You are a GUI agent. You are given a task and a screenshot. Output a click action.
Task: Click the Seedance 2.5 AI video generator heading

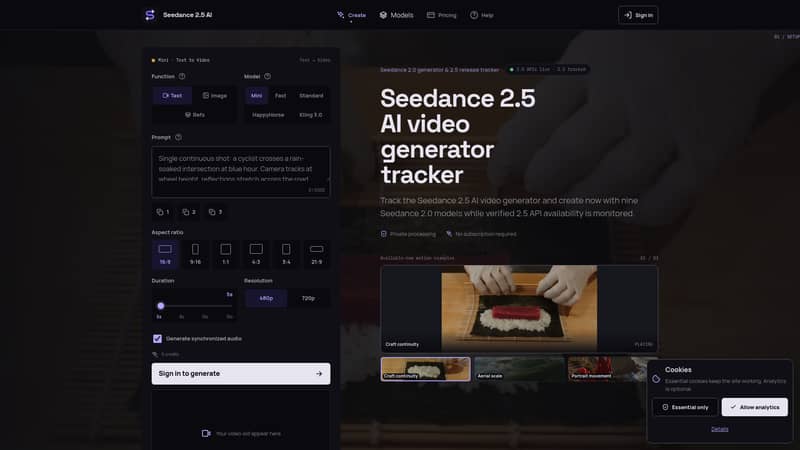(x=458, y=136)
